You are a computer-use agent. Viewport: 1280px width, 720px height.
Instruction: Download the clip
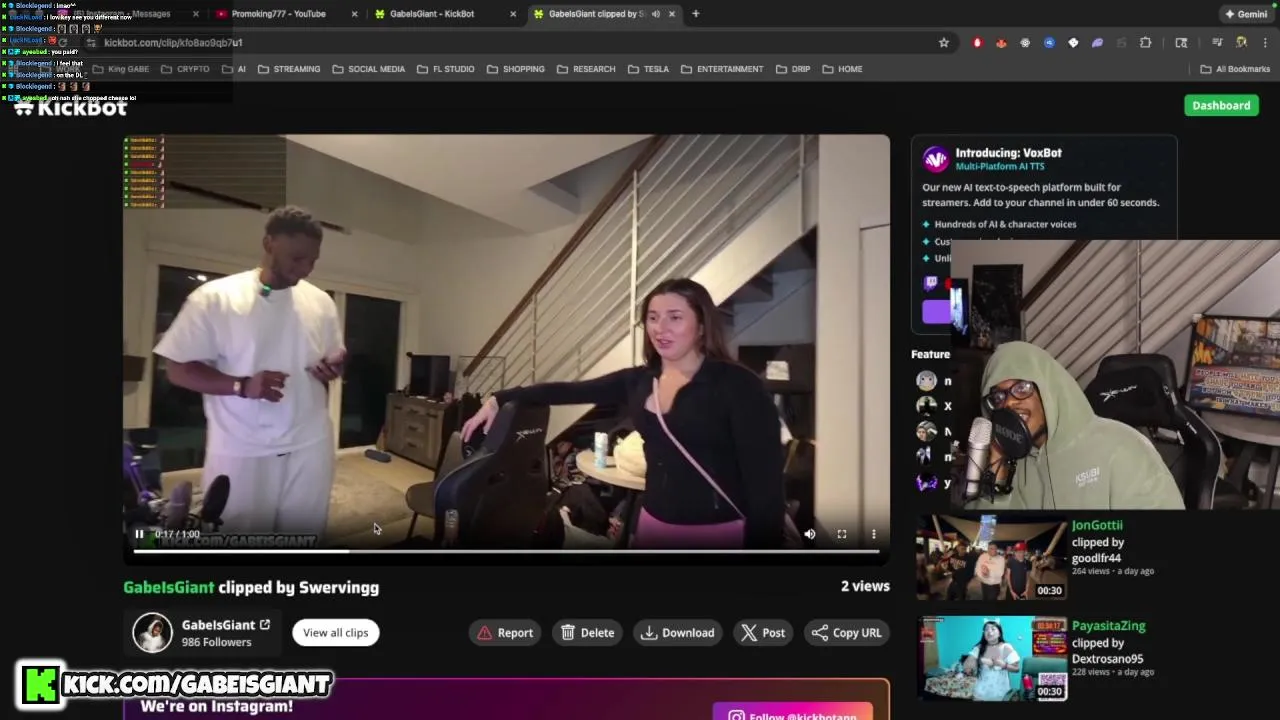(678, 632)
